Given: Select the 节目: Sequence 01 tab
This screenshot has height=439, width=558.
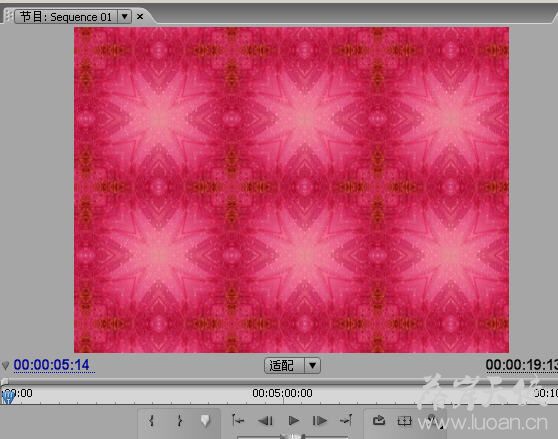Looking at the screenshot, I should (x=66, y=17).
